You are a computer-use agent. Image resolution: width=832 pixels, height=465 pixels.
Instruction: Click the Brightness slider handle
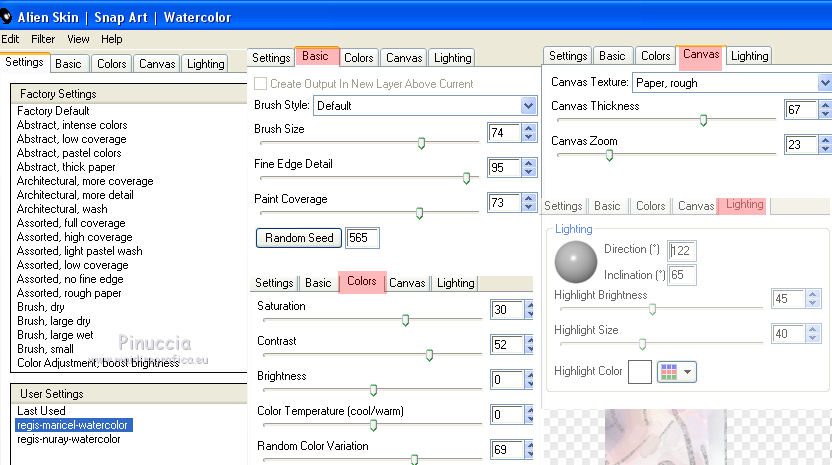(x=374, y=390)
